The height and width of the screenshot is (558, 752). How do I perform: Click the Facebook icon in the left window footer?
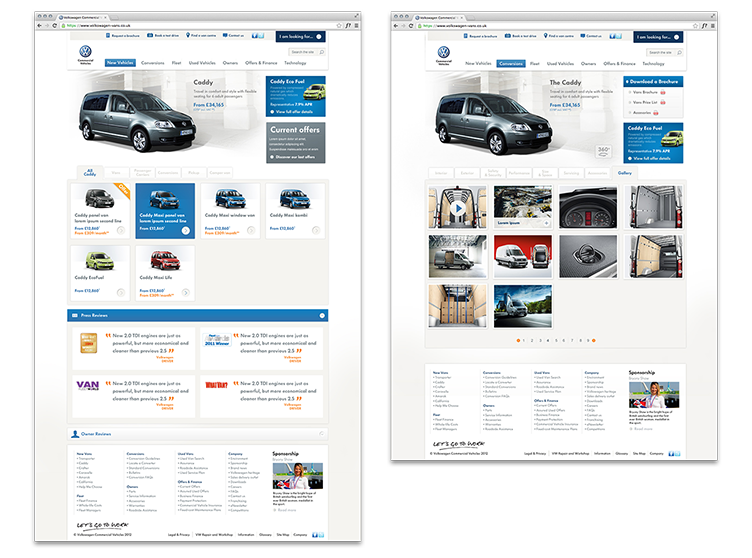(x=315, y=534)
